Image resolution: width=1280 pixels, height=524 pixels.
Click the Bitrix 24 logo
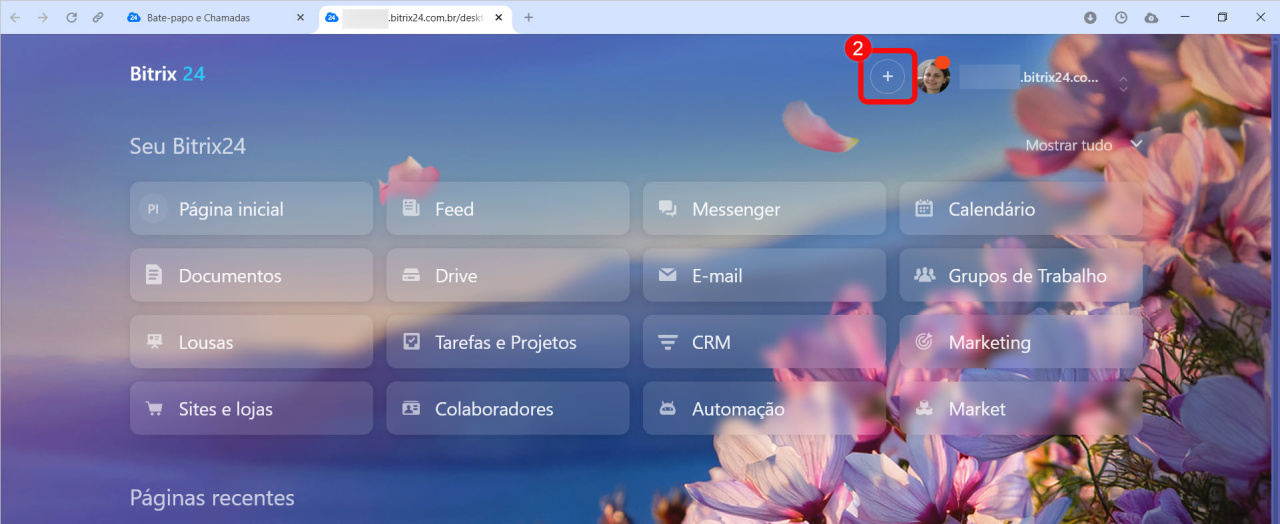(167, 74)
